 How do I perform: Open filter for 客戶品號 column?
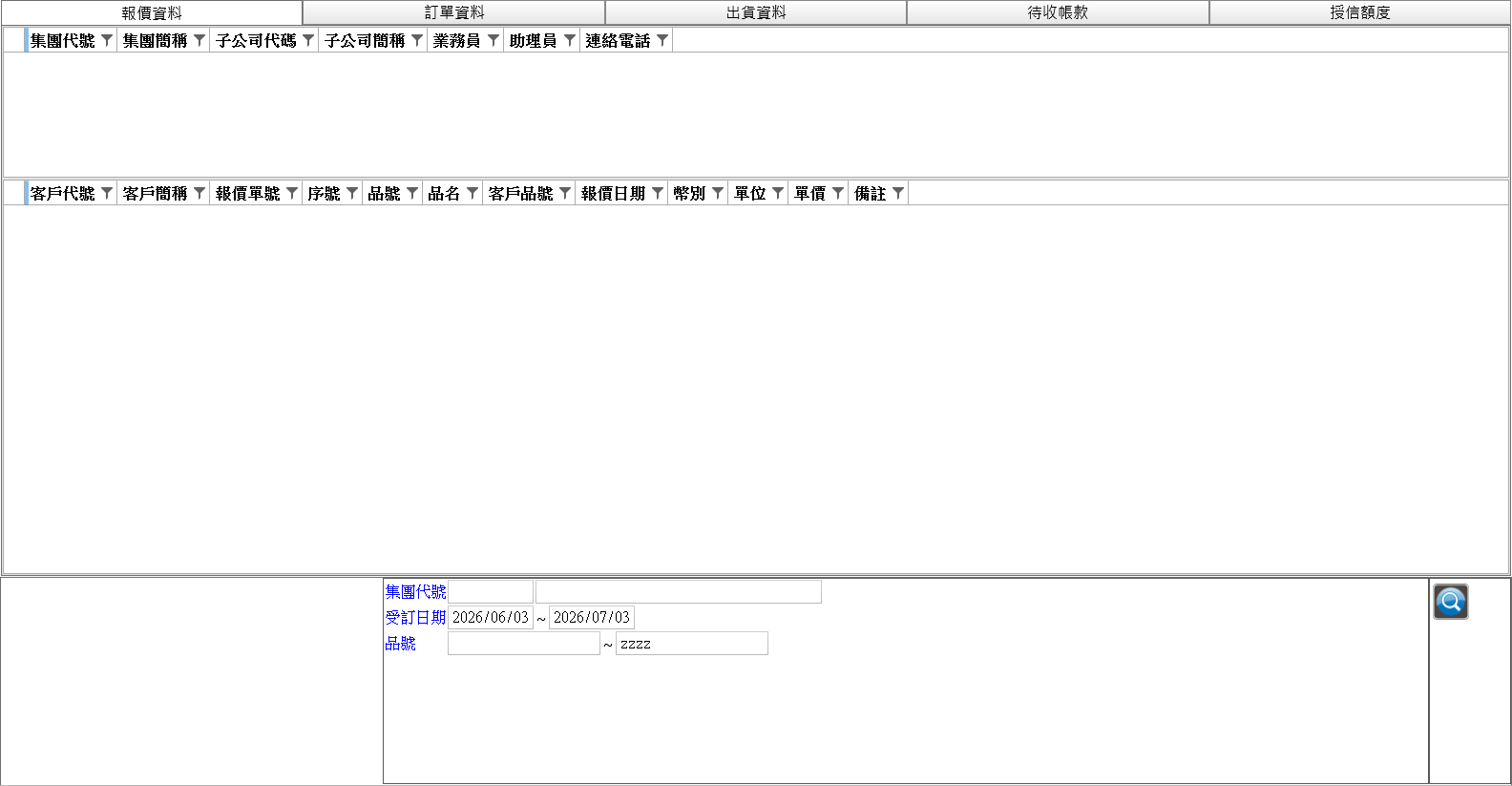(x=565, y=193)
